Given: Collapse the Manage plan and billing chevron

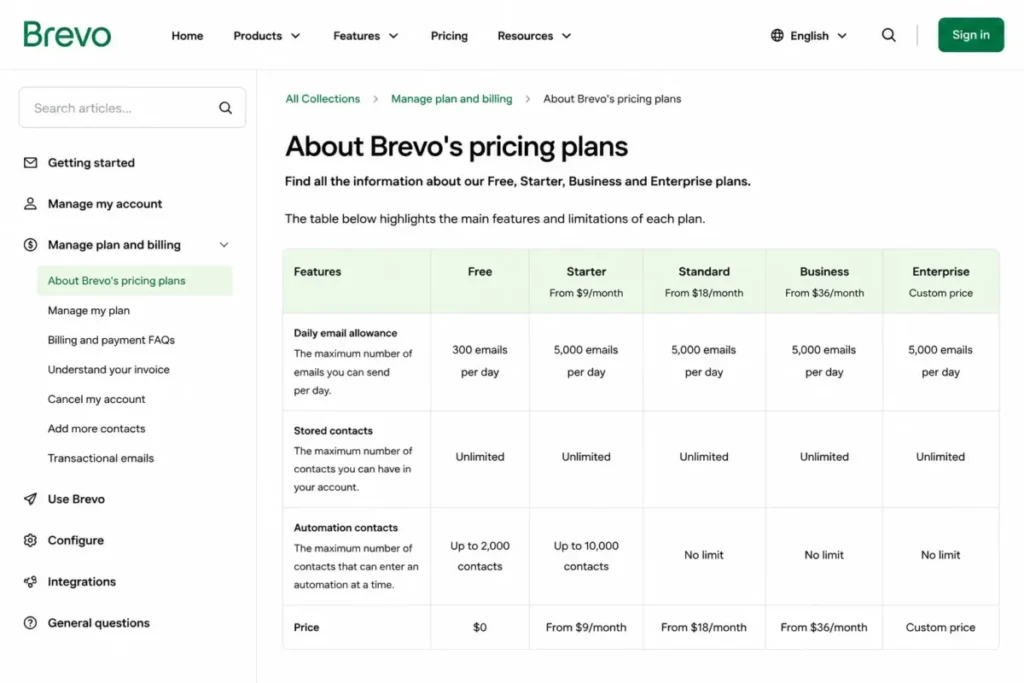Looking at the screenshot, I should click(x=224, y=245).
